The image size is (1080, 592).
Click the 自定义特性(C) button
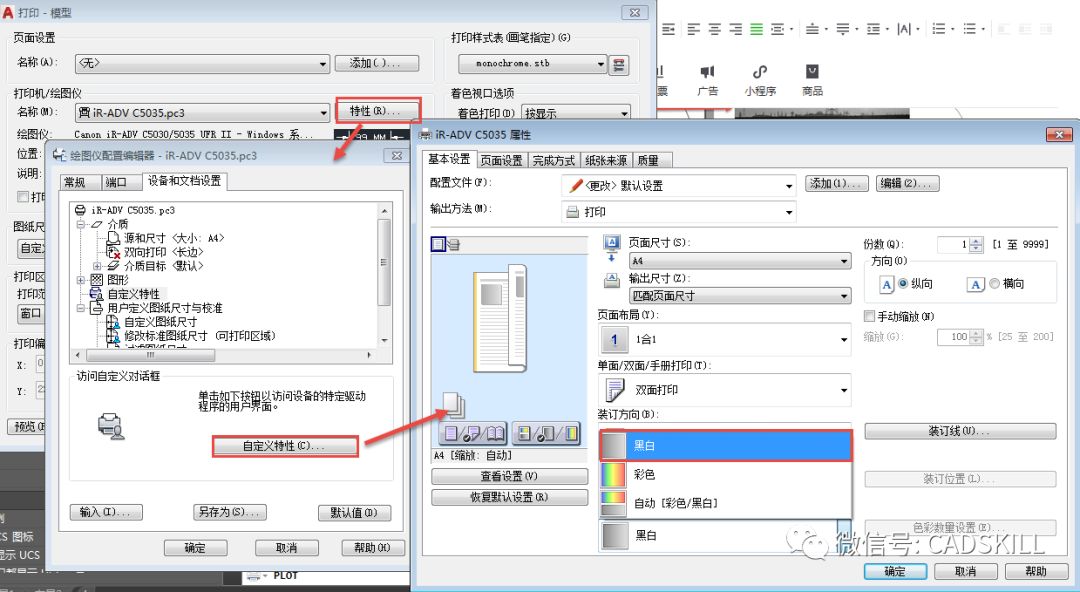point(284,447)
